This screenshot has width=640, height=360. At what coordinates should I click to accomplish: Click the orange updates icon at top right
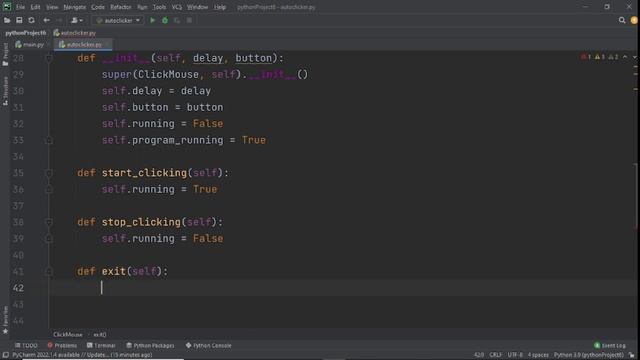coord(634,20)
